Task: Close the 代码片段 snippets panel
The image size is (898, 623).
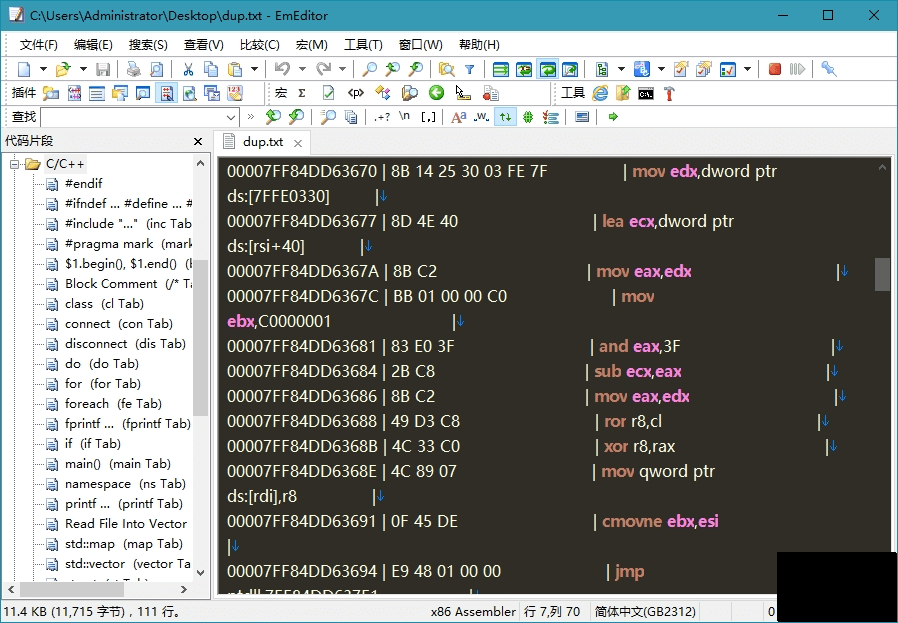Action: pos(198,141)
